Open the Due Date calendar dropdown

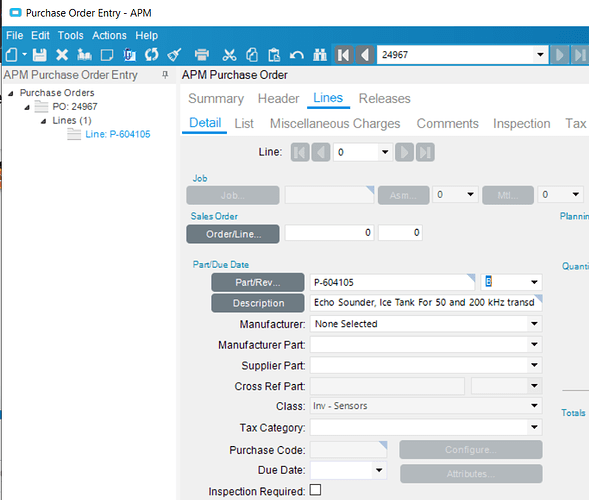tap(379, 470)
